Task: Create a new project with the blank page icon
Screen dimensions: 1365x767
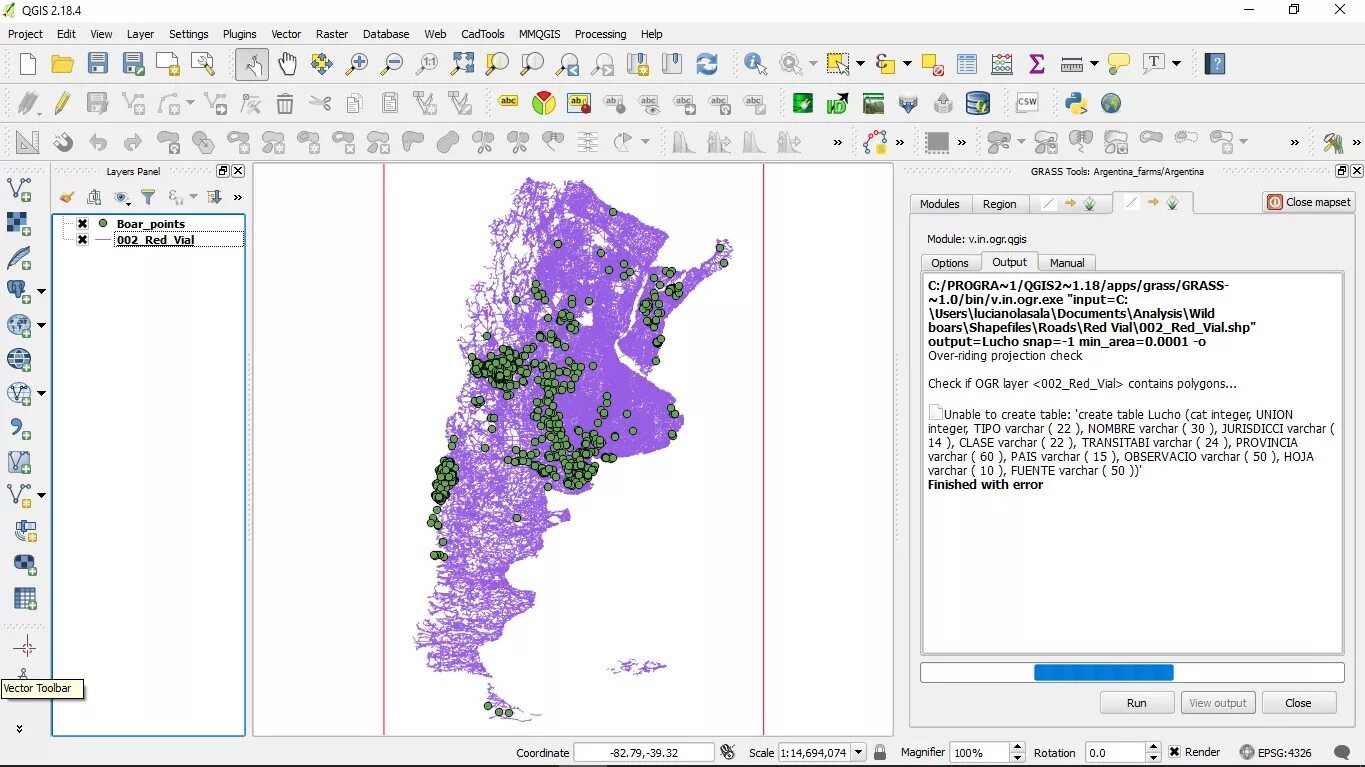Action: tap(28, 64)
